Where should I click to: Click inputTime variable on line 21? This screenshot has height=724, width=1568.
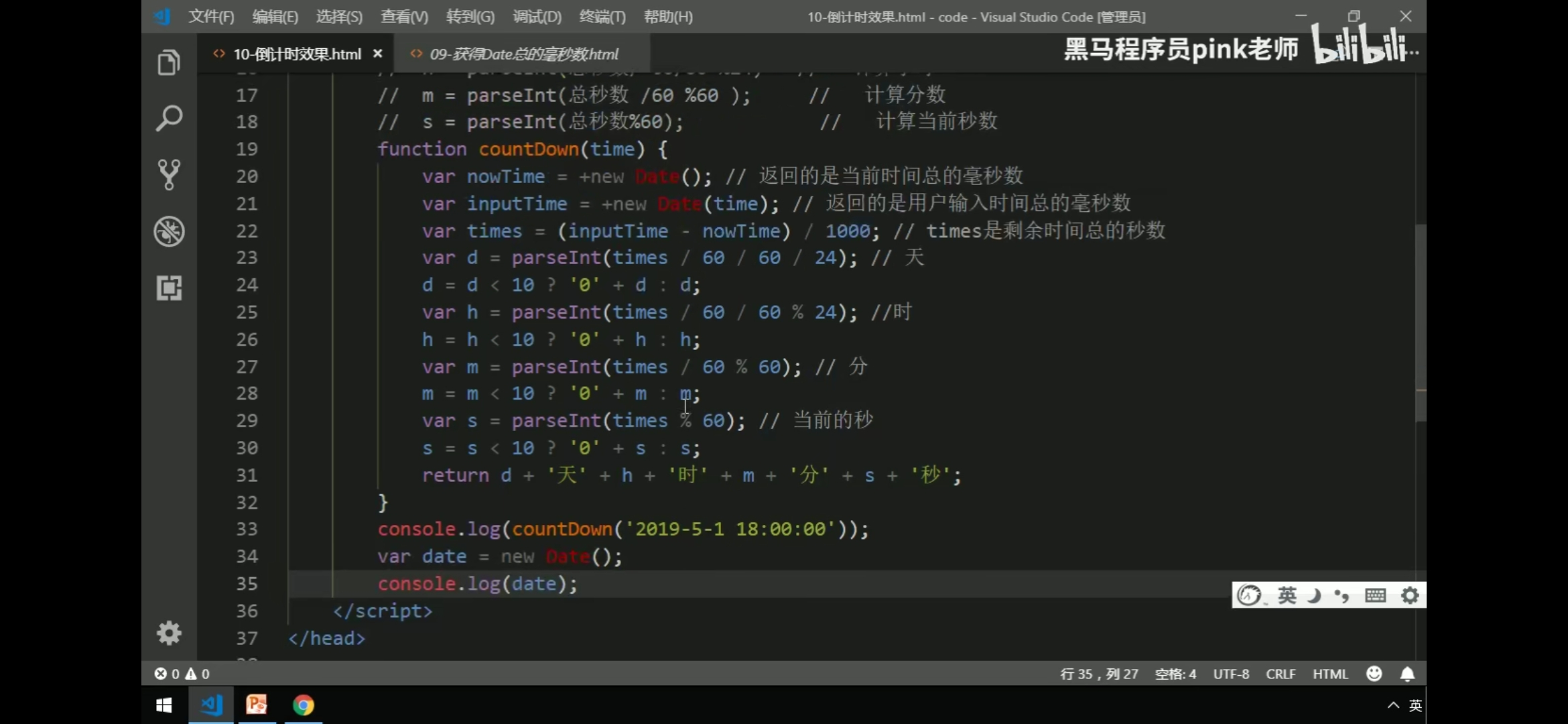click(x=517, y=204)
